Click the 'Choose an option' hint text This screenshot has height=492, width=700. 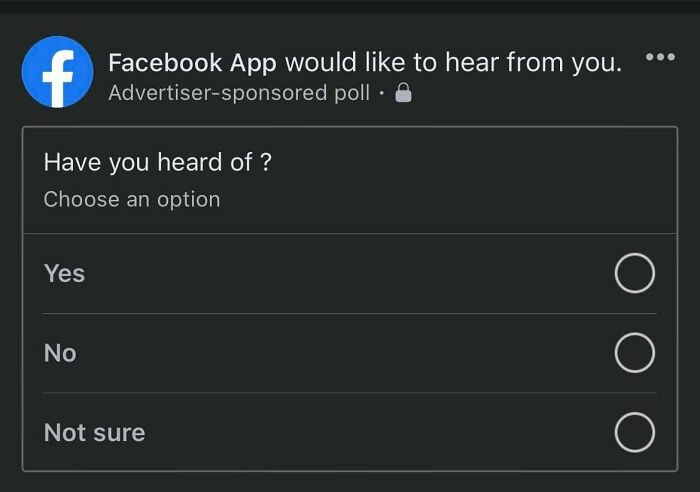point(132,199)
